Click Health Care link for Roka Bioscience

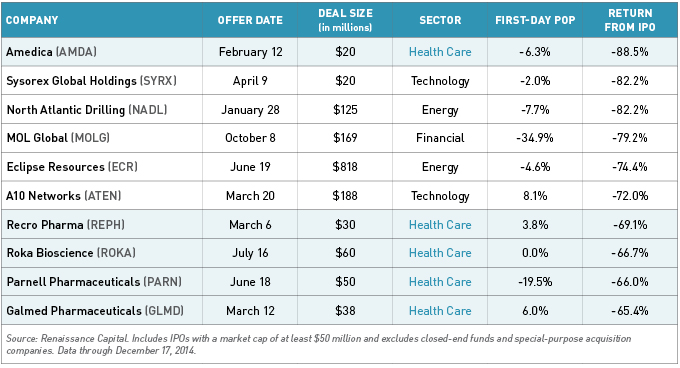point(440,253)
